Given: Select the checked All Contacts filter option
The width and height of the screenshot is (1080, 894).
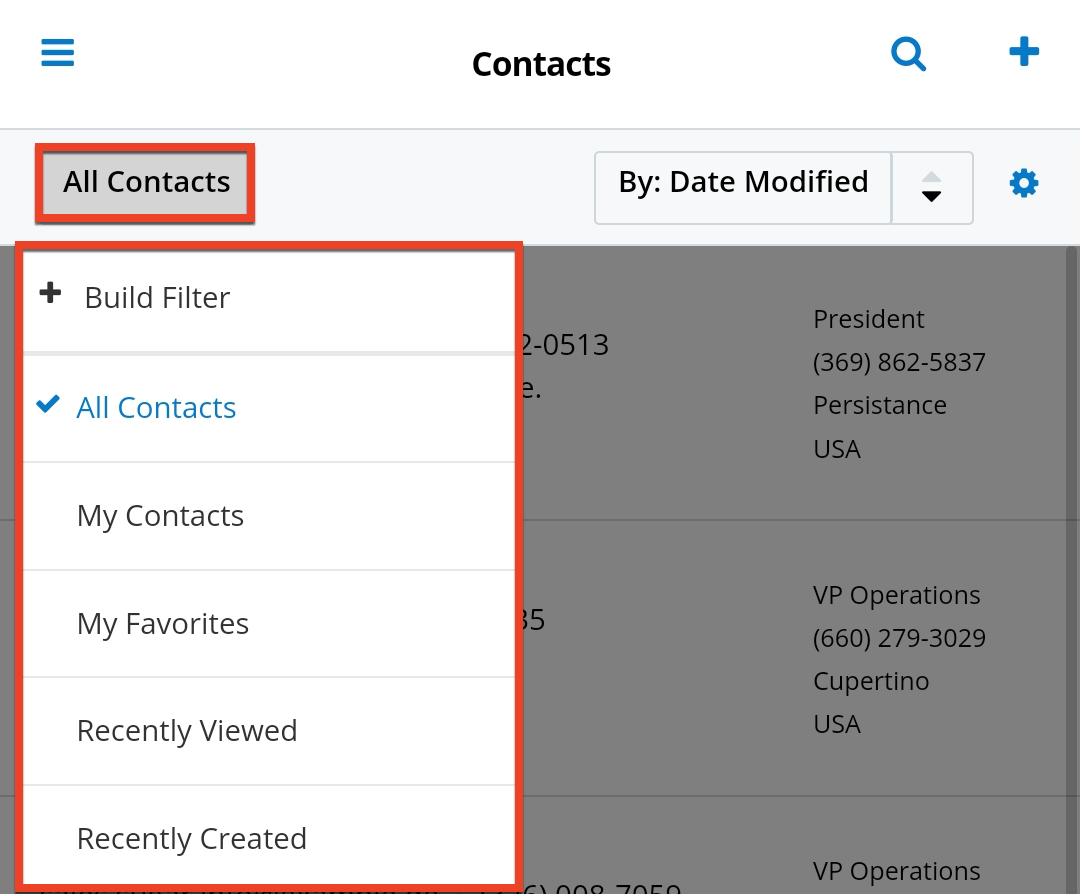Looking at the screenshot, I should point(156,408).
